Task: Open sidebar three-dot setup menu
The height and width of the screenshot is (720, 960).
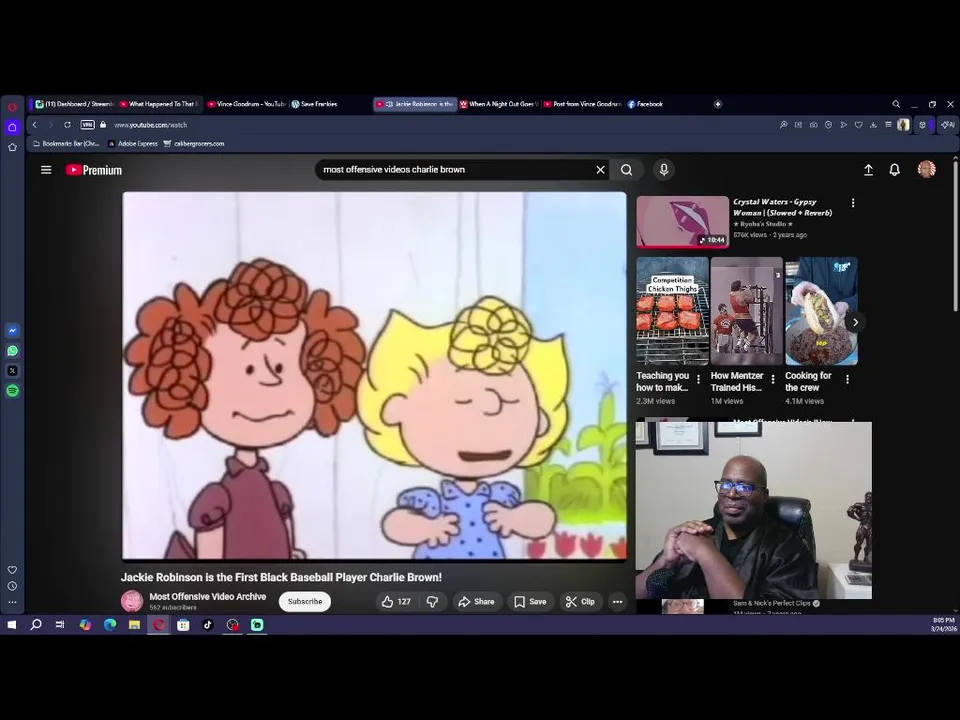Action: tap(12, 602)
